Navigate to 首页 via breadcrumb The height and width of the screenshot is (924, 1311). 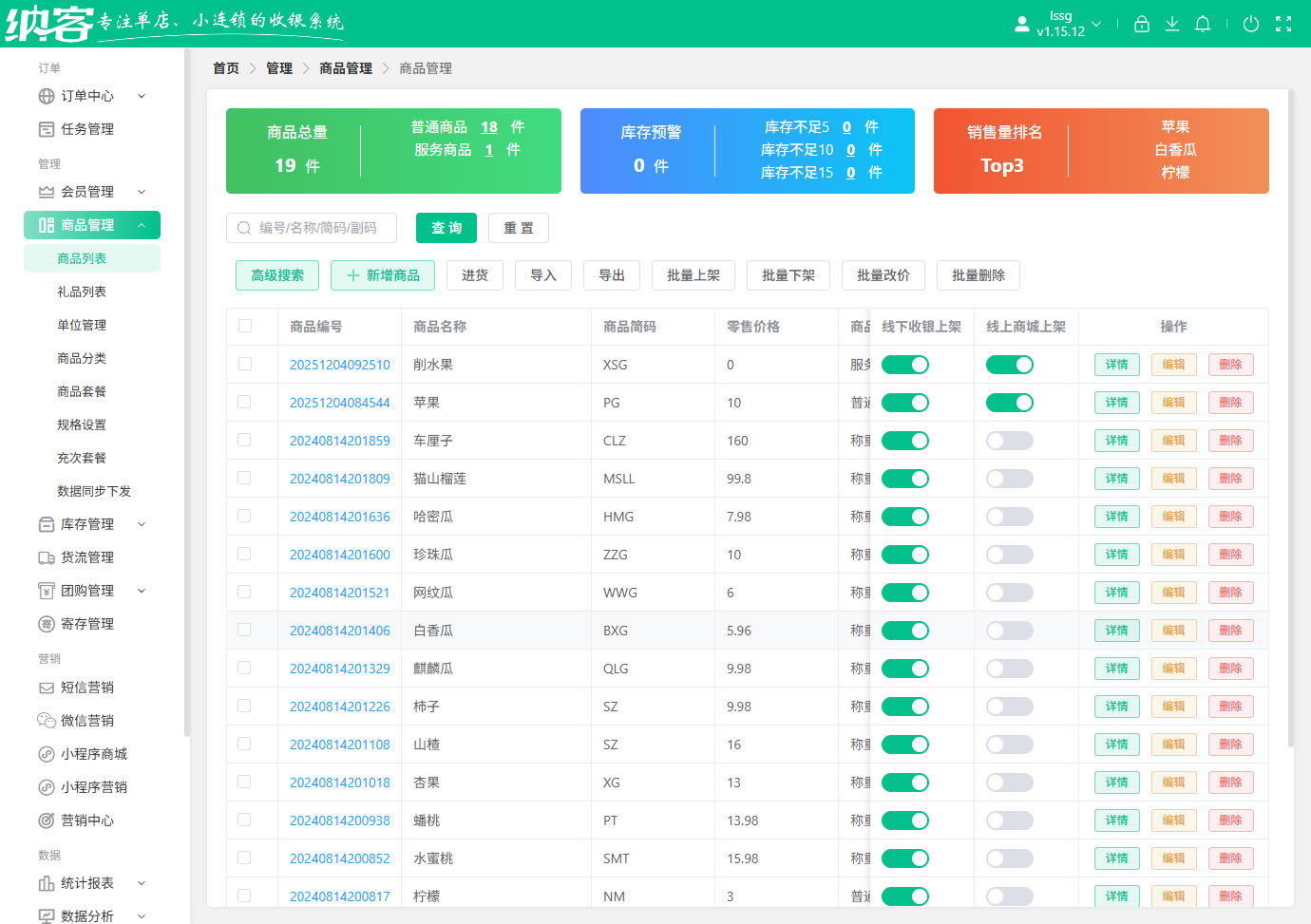tap(225, 67)
